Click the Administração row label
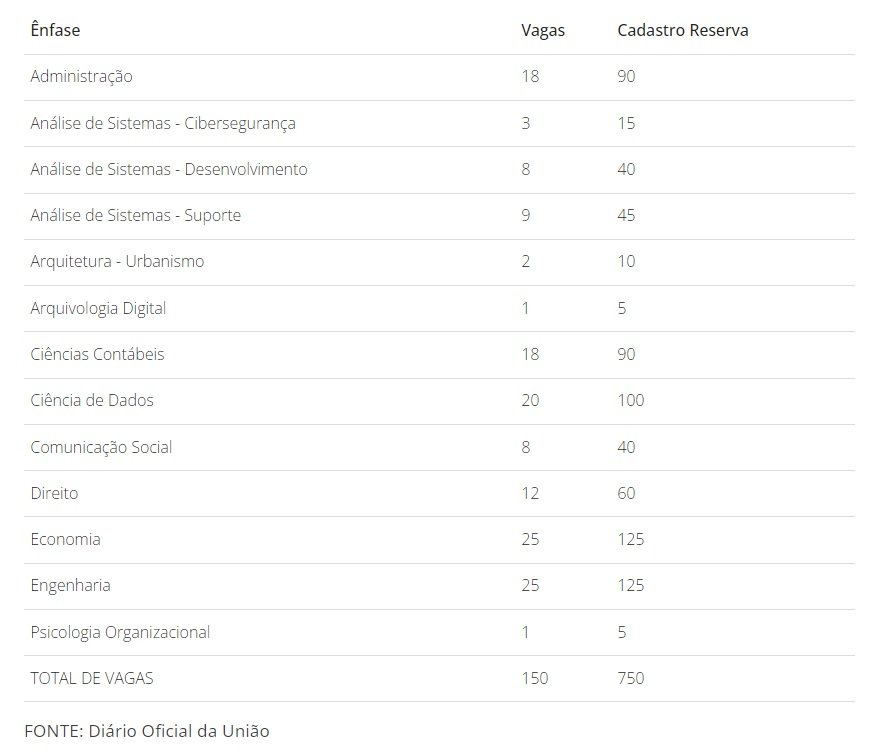 pos(81,76)
